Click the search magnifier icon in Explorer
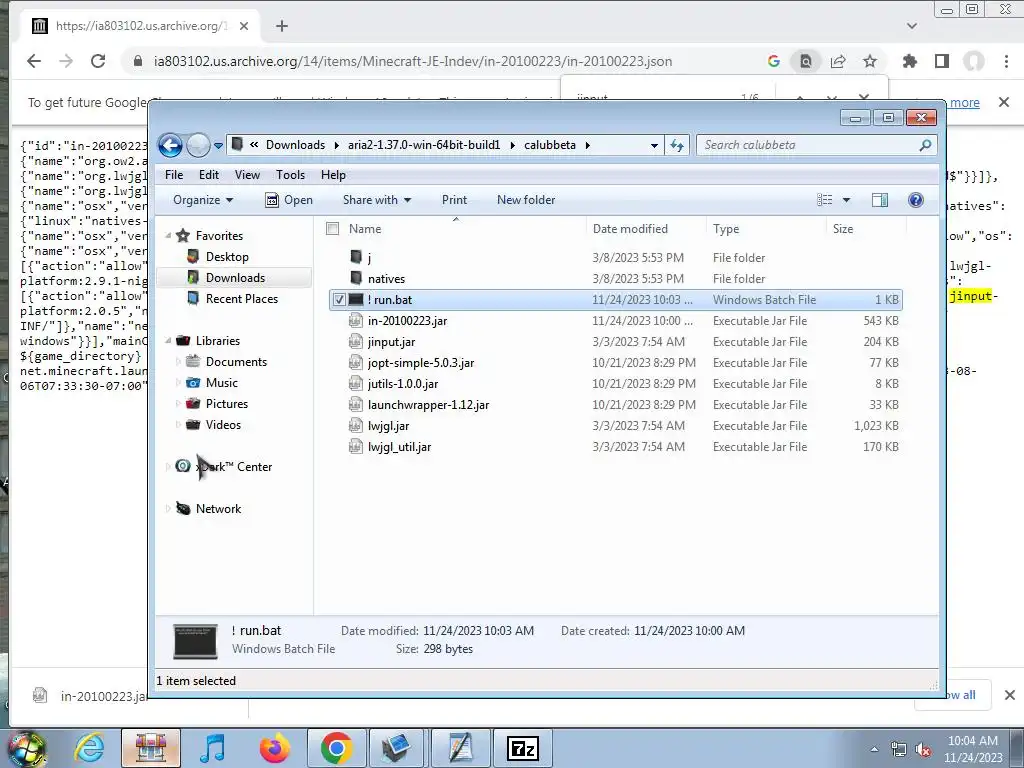Image resolution: width=1024 pixels, height=768 pixels. pos(925,145)
